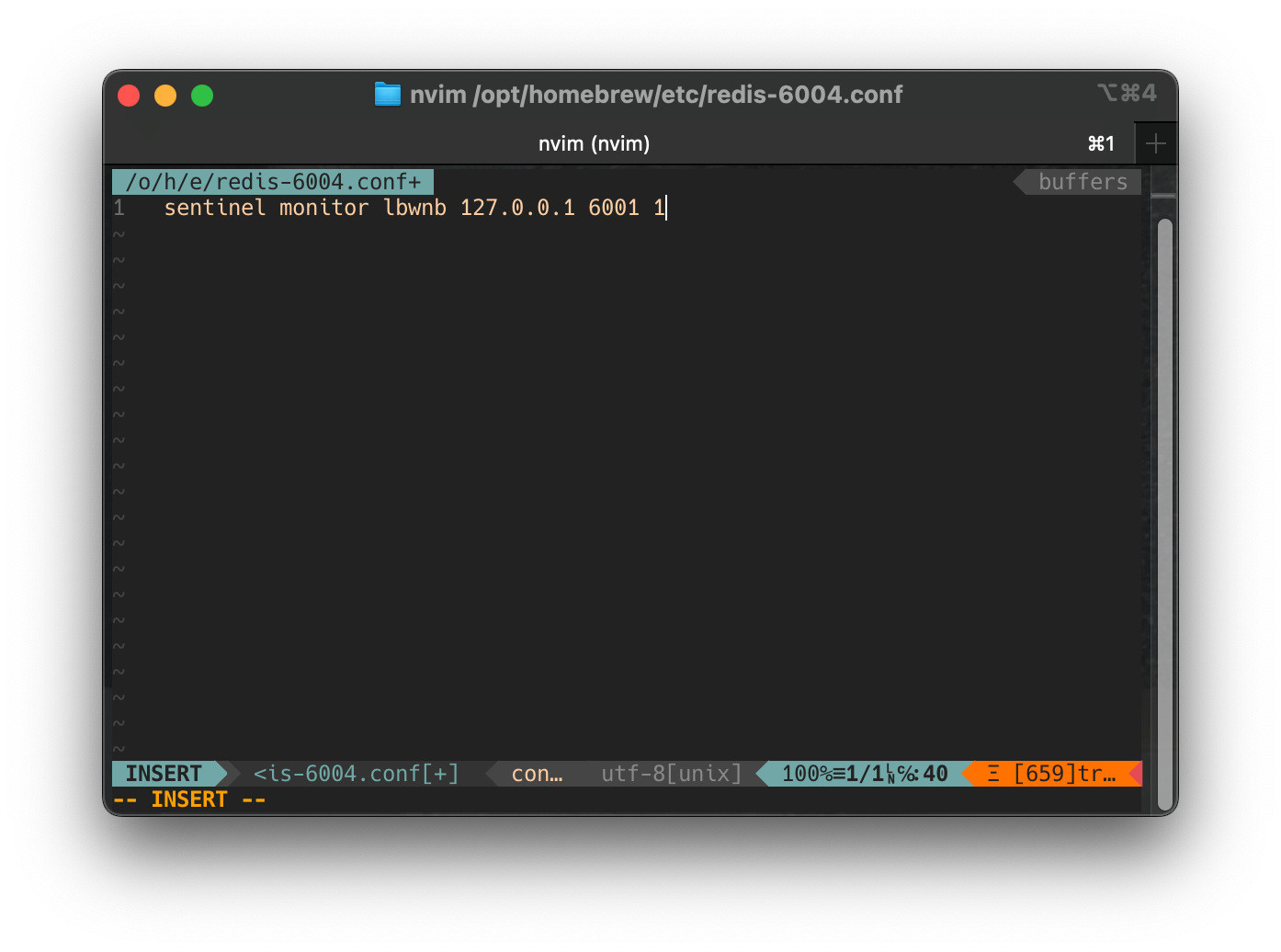Click line number 1 in the gutter

click(119, 208)
